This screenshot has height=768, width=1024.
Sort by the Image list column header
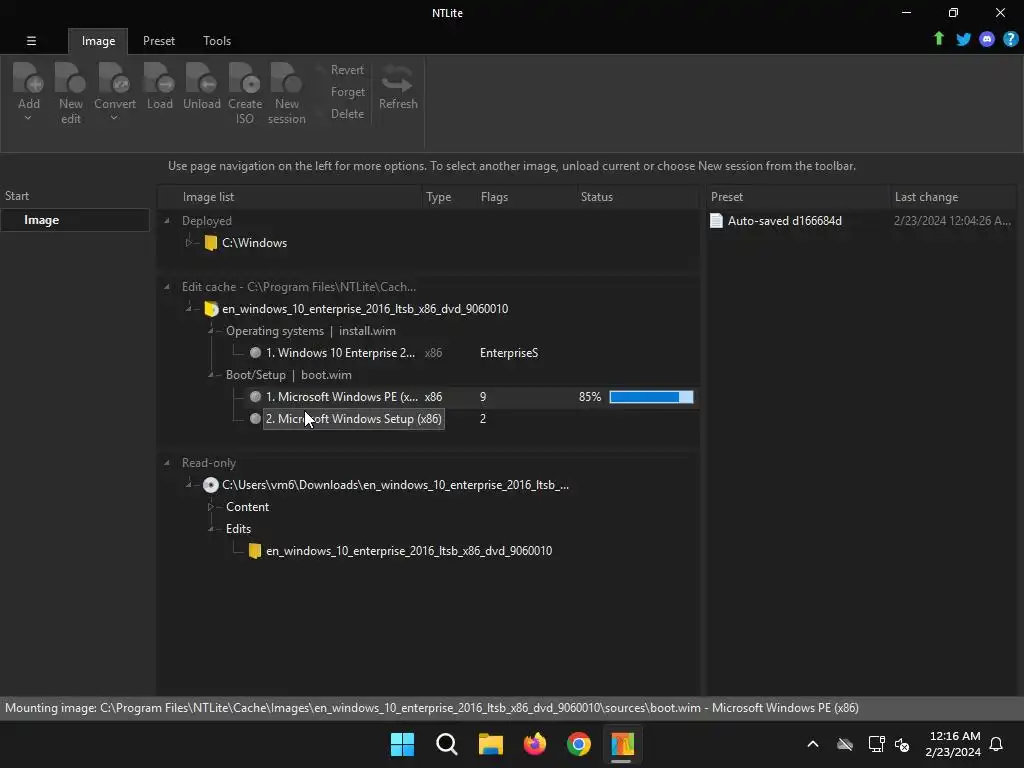291,197
